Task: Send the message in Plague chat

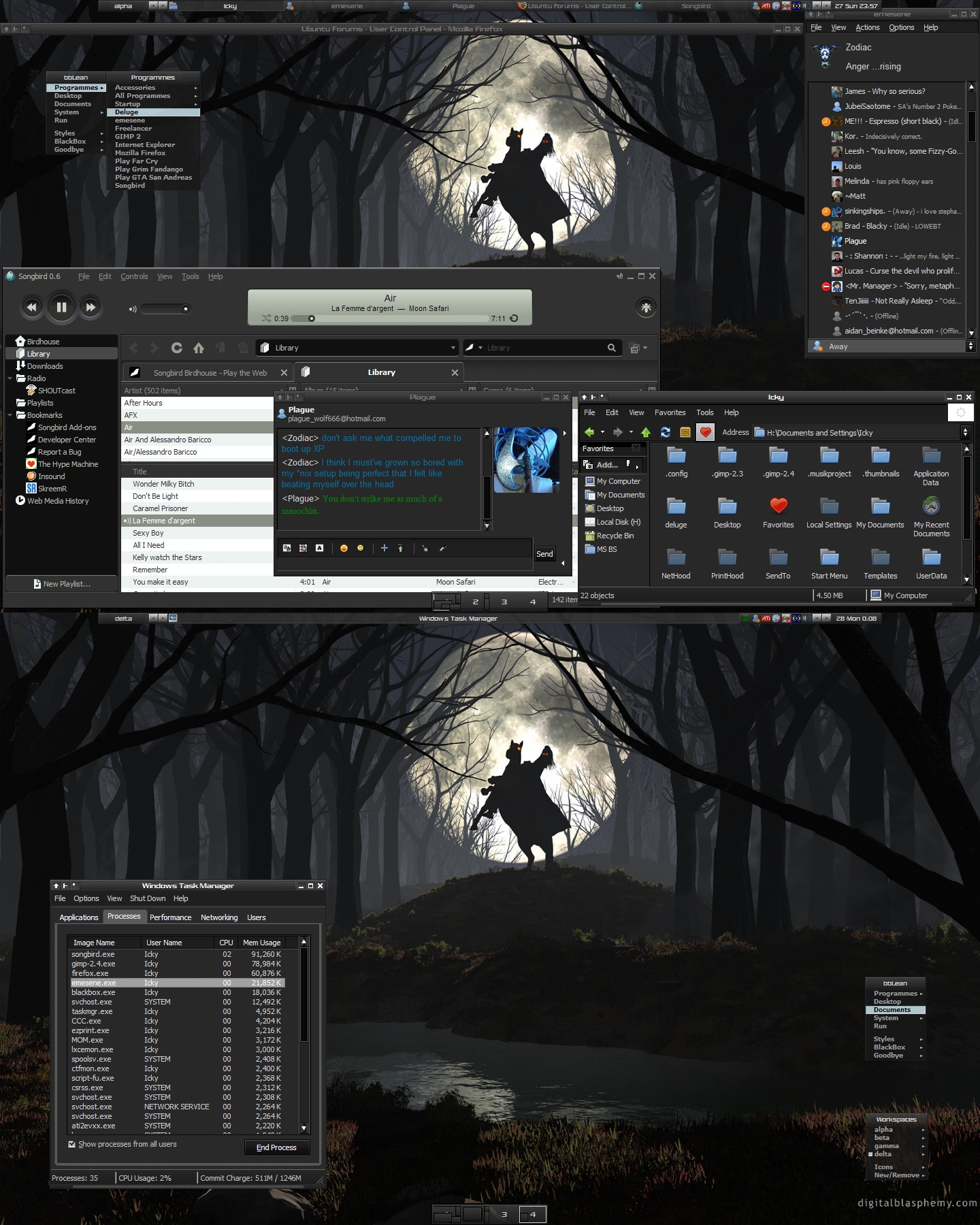Action: point(544,554)
